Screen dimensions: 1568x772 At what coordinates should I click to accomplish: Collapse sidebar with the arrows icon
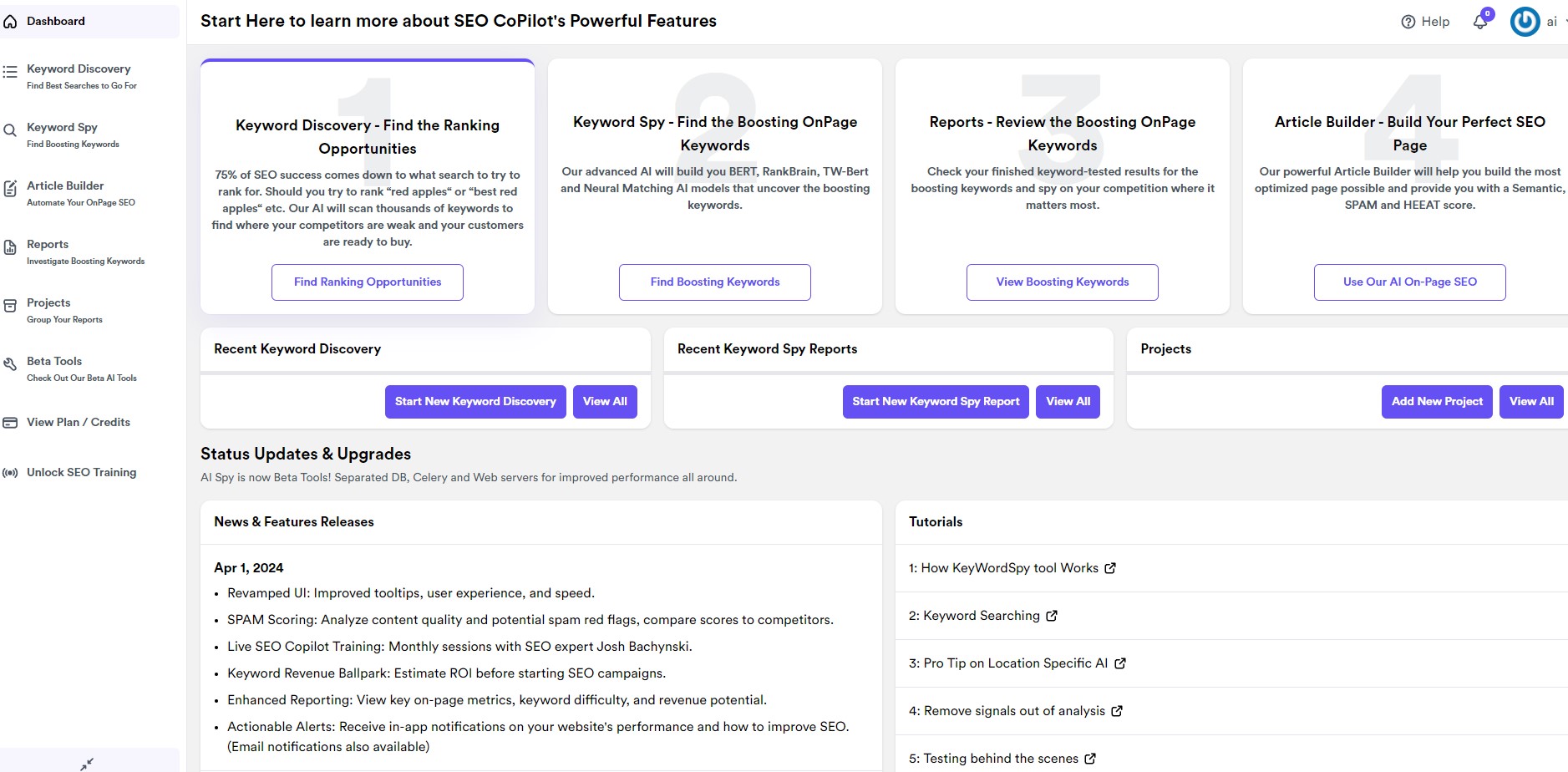87,764
